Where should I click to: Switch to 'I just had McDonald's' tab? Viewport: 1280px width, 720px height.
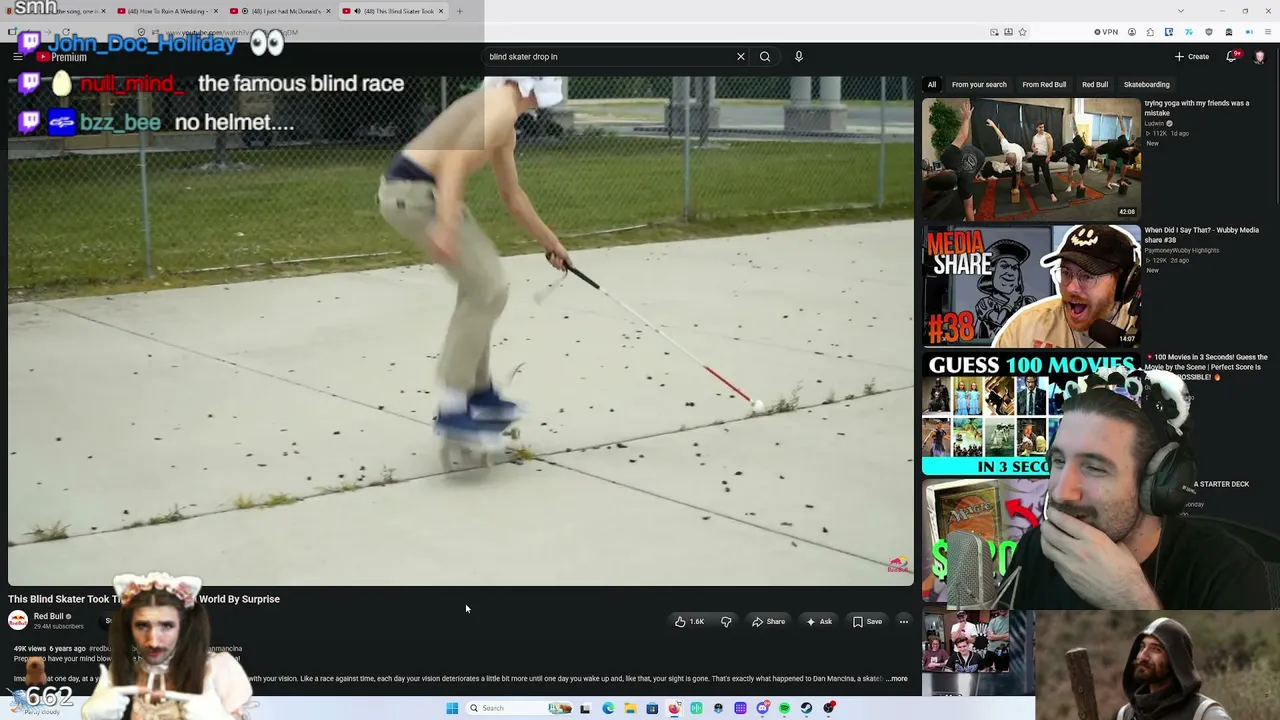279,11
